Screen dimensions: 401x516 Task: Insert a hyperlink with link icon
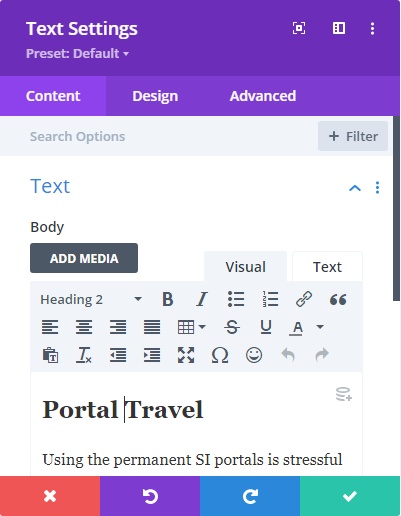pos(304,299)
